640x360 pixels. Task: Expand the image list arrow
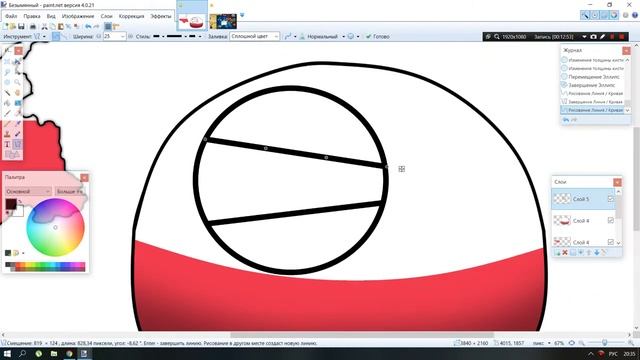[242, 15]
